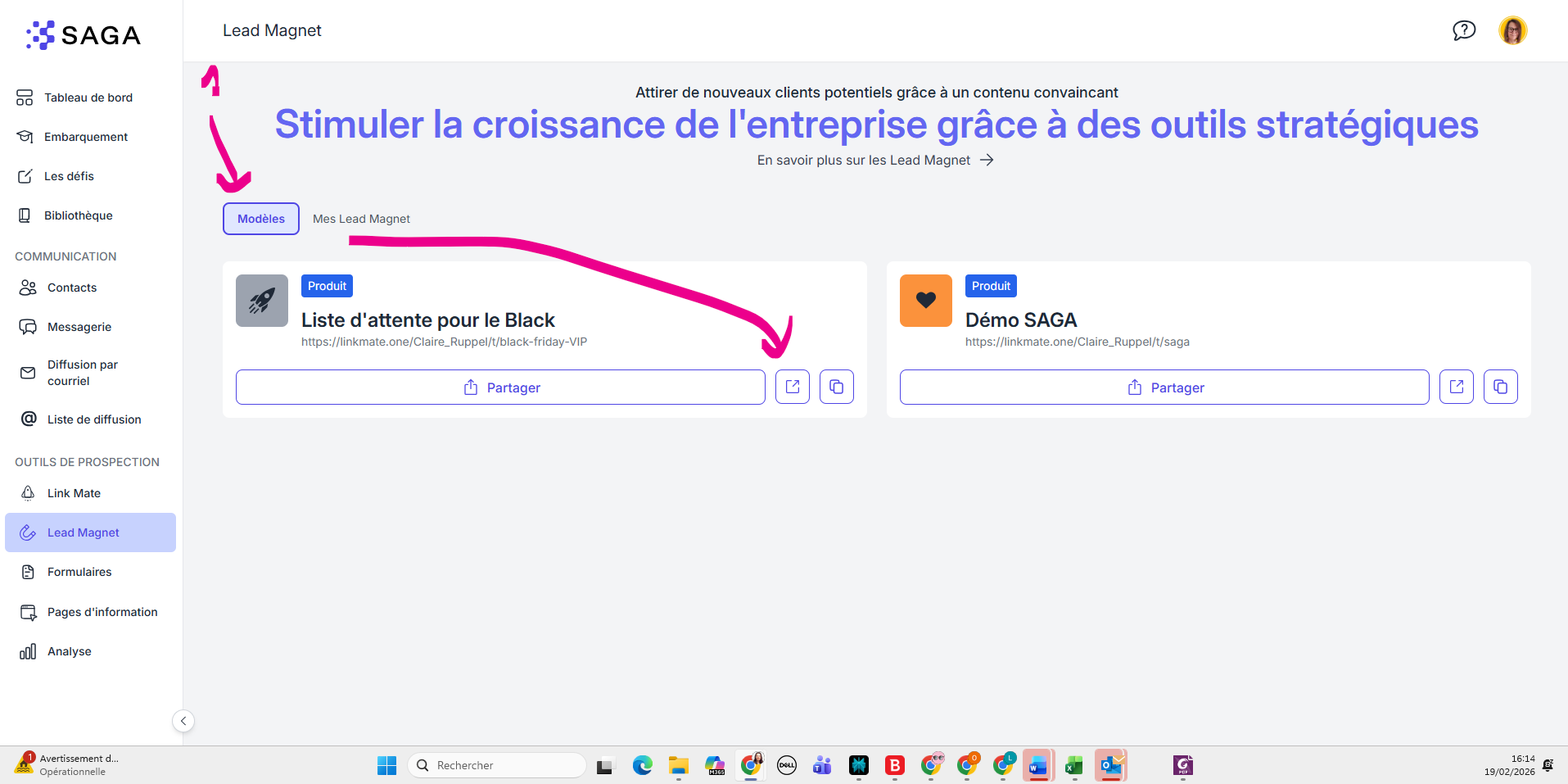Open the help chat bubble icon
This screenshot has height=784, width=1568.
tap(1464, 31)
